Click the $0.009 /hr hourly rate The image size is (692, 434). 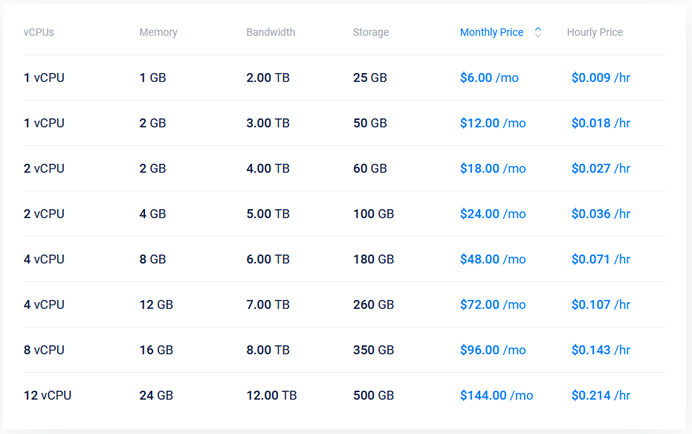(601, 78)
